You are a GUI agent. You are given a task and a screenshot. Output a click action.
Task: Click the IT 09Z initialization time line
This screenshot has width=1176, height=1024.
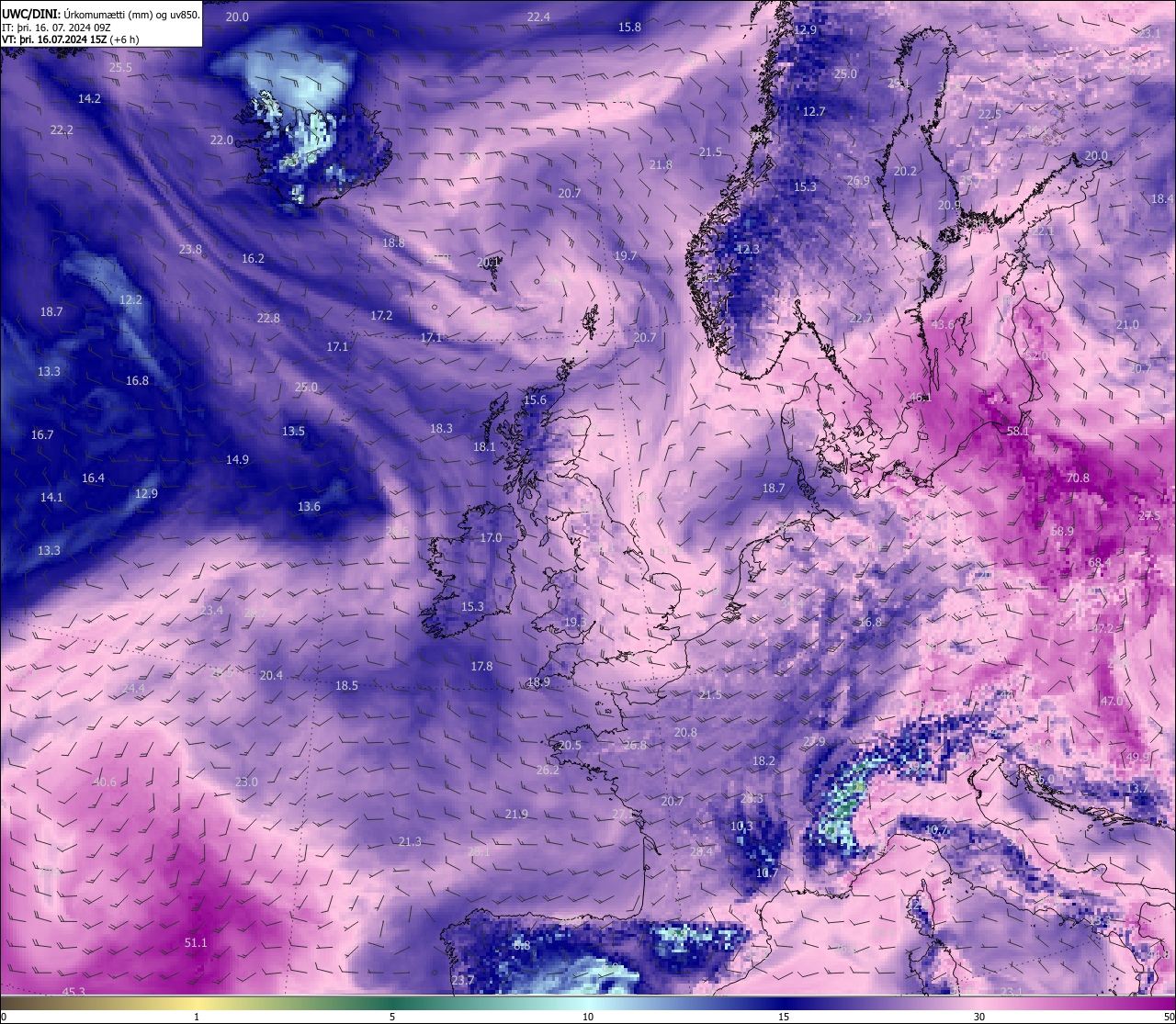(57, 28)
